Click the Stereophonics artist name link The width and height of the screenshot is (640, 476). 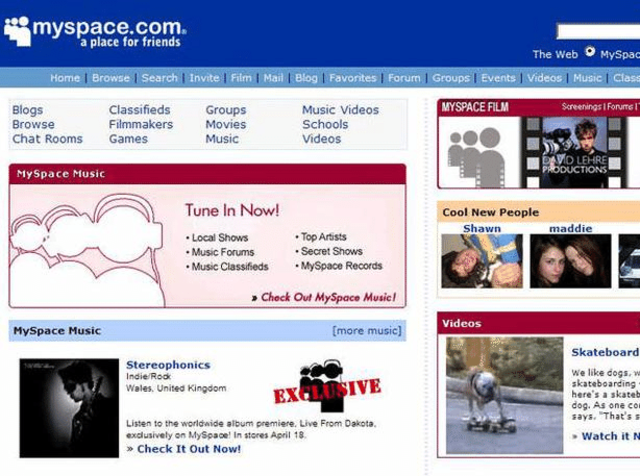point(168,365)
